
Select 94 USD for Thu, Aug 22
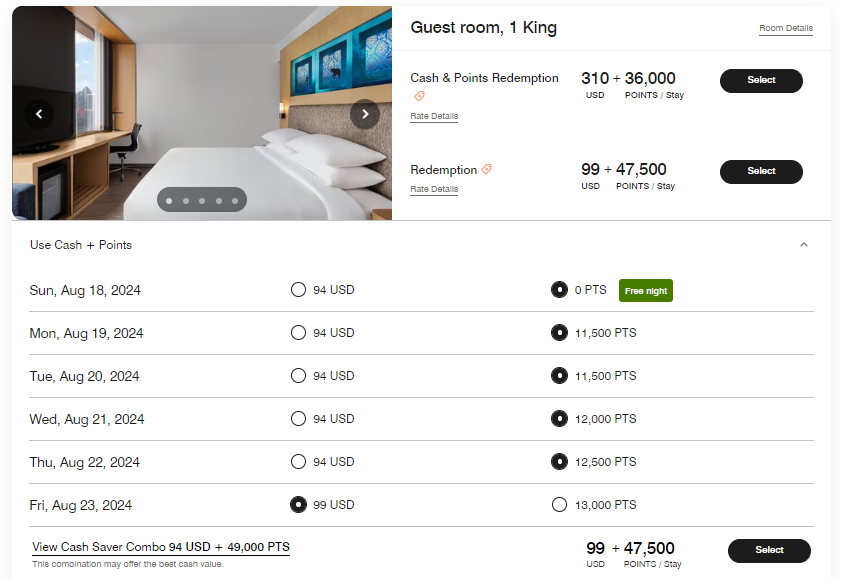point(298,461)
